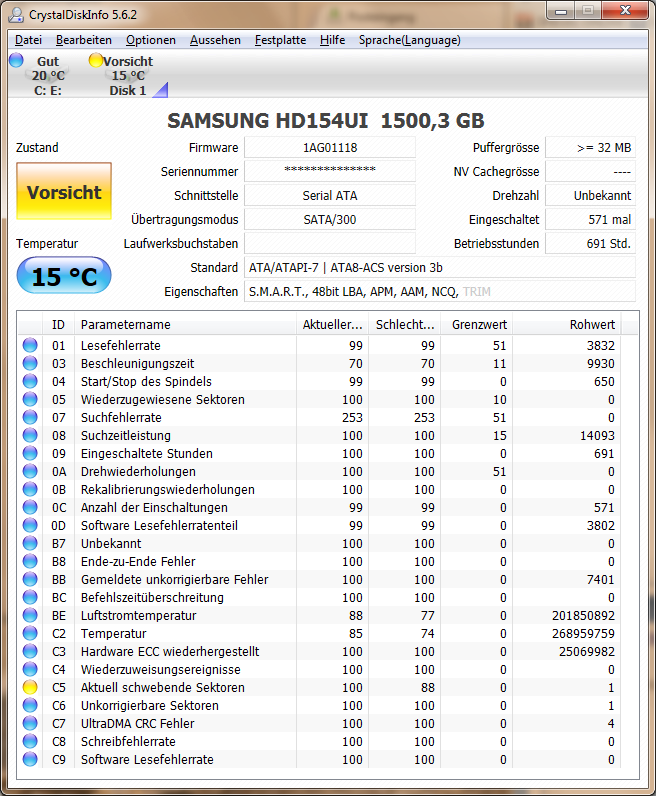
Task: Open the Bearbeiten menu
Action: 84,40
